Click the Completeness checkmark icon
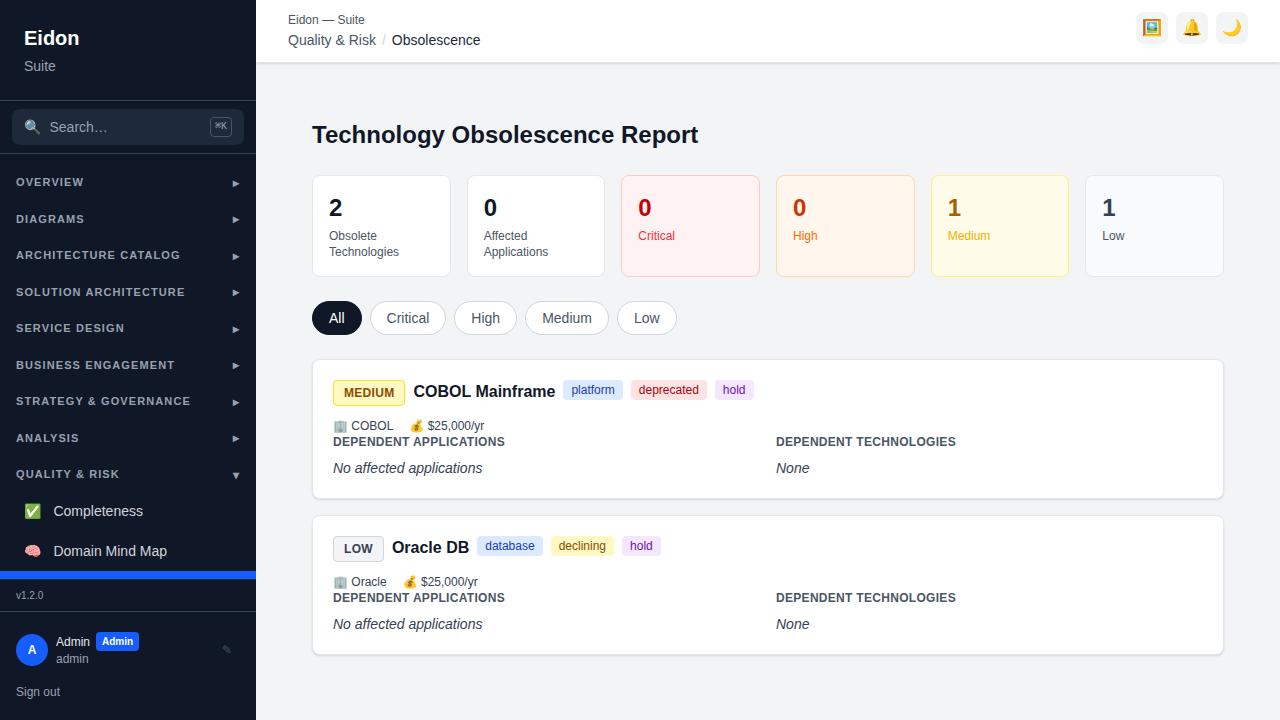 33,511
